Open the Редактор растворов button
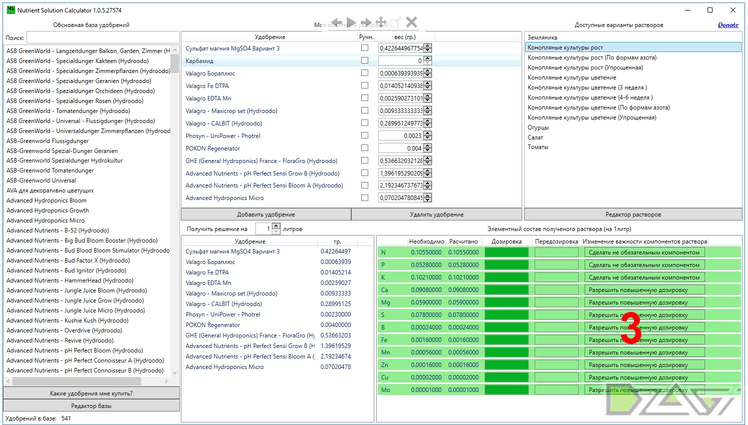 pyautogui.click(x=633, y=214)
